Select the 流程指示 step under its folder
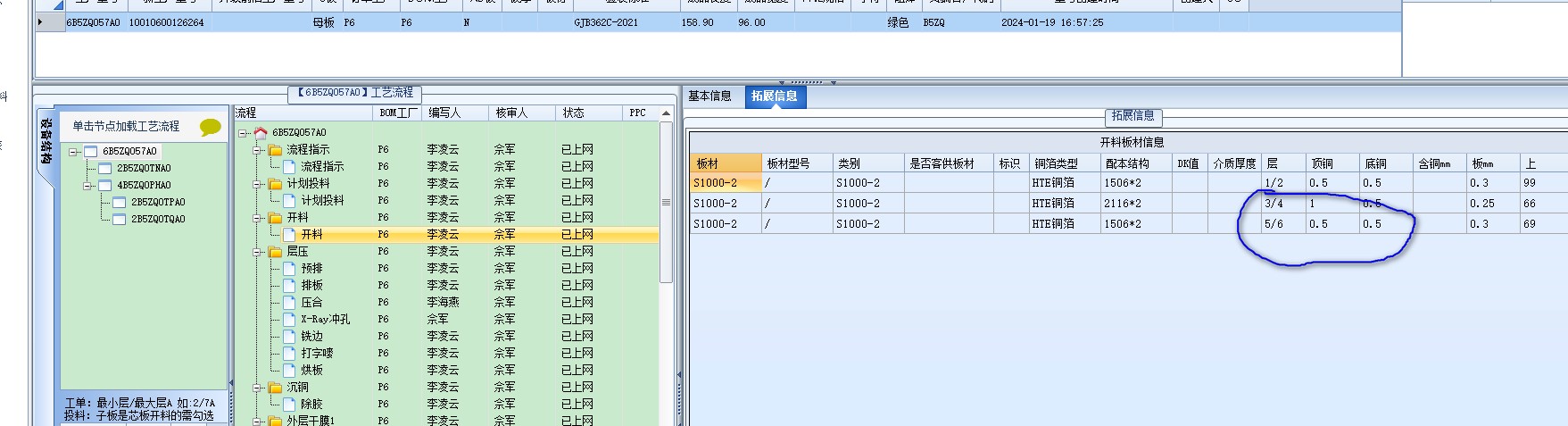Screen dimensions: 1568x426 (x=322, y=167)
